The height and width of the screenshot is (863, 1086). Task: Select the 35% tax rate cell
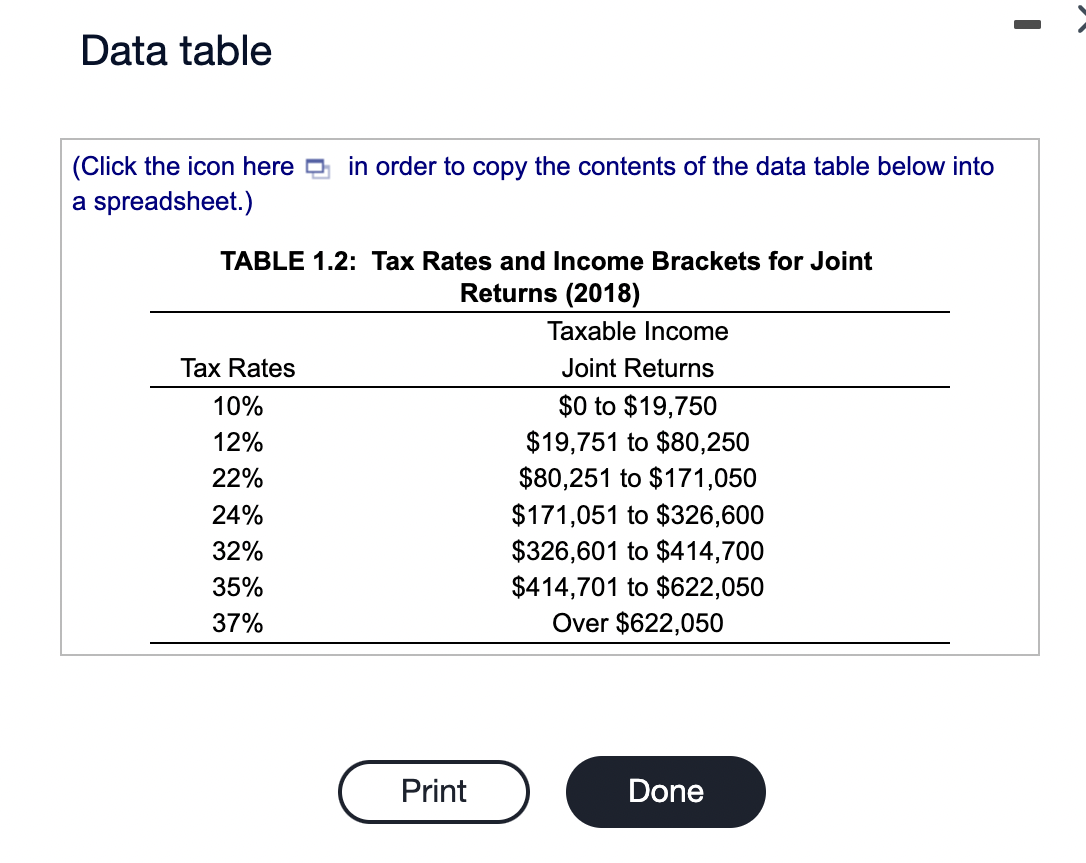point(238,587)
